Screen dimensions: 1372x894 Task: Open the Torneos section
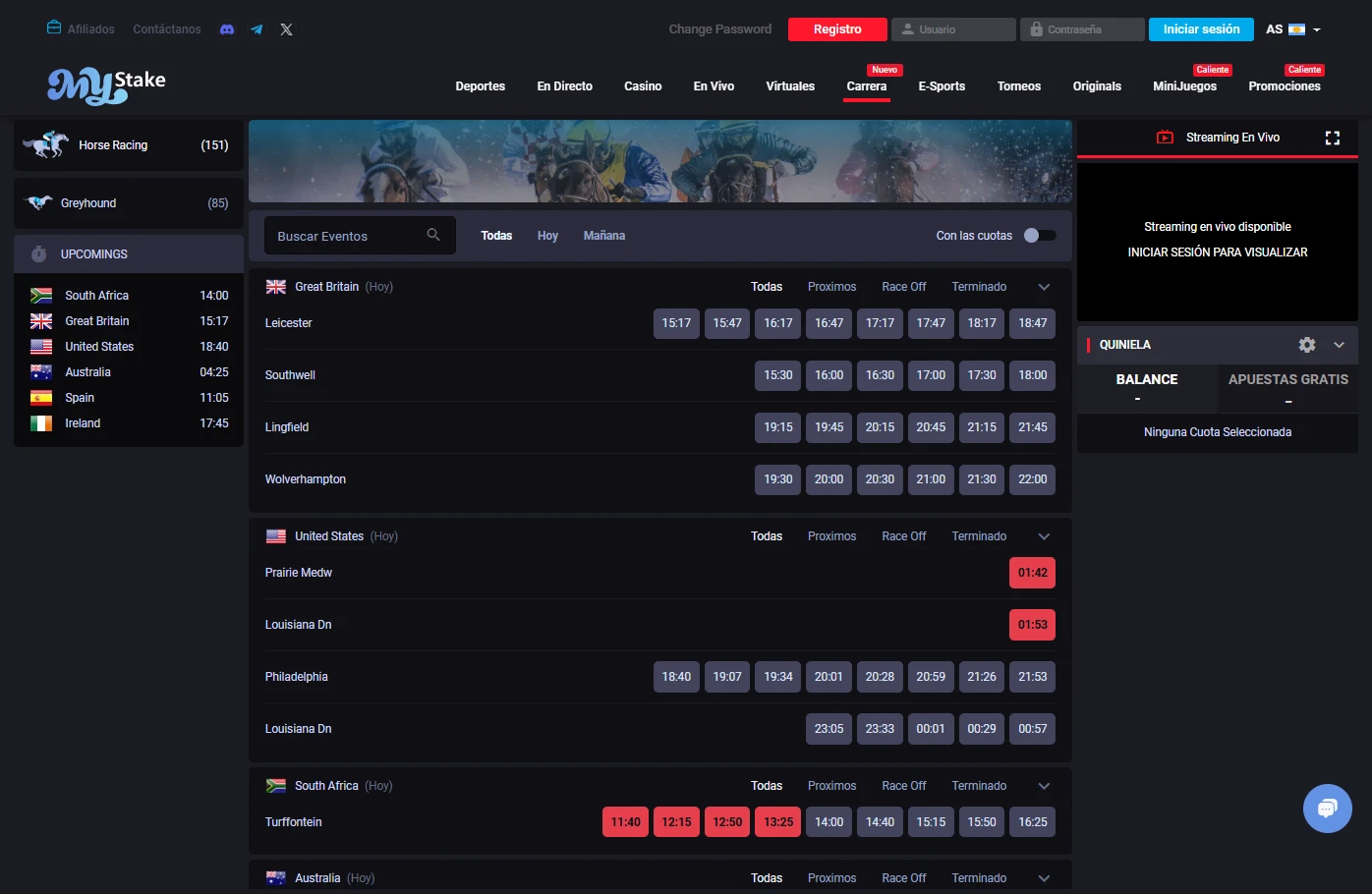coord(1019,86)
